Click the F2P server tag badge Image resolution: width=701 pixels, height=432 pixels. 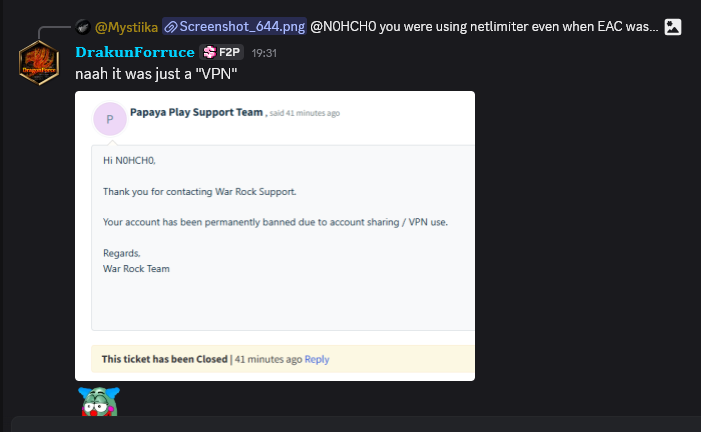[x=221, y=52]
